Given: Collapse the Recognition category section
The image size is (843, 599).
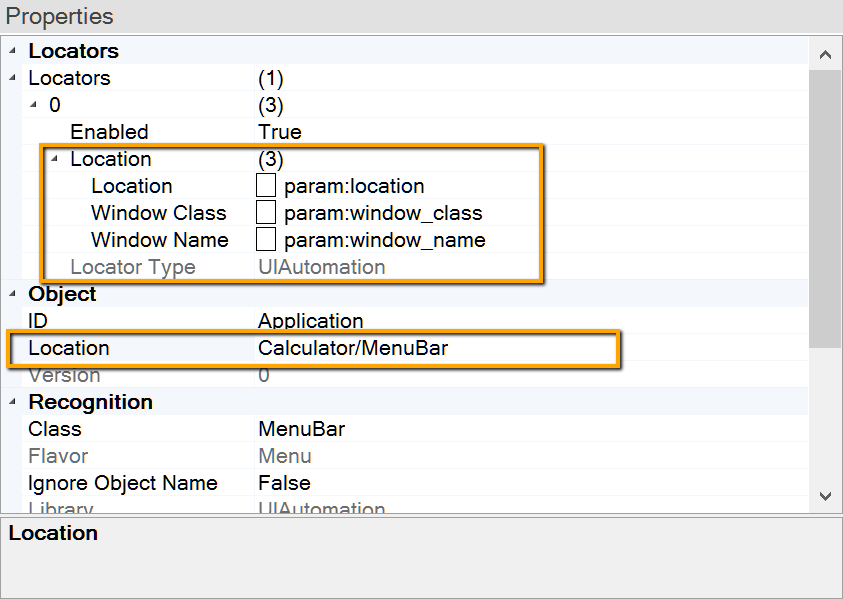Looking at the screenshot, I should pos(12,402).
